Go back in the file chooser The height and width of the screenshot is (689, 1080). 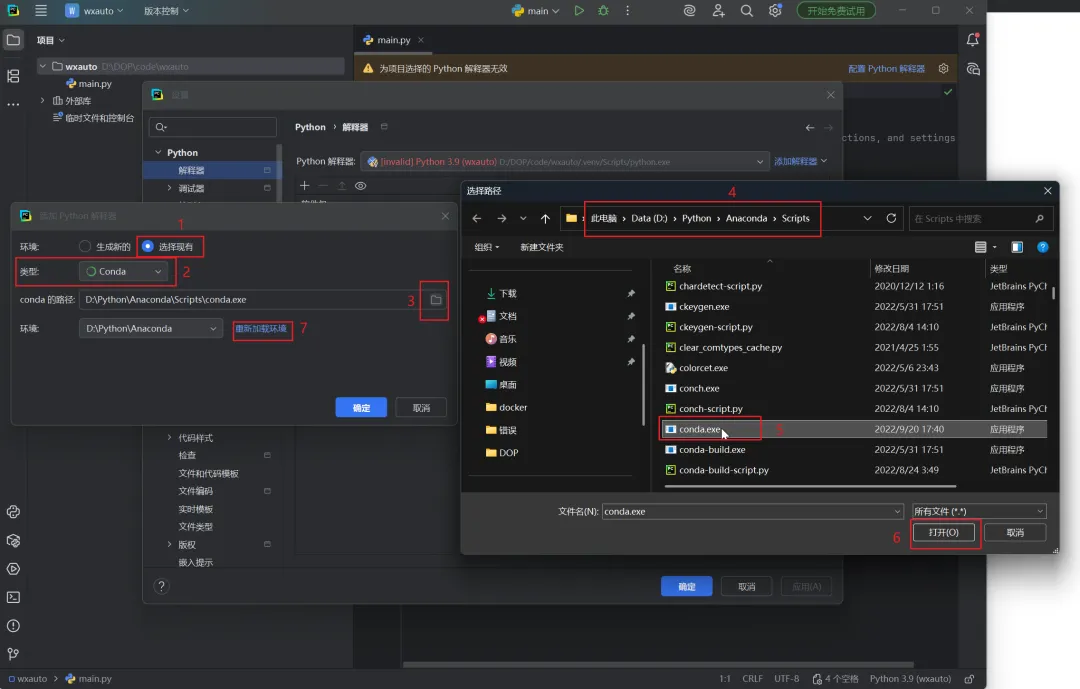[x=477, y=218]
